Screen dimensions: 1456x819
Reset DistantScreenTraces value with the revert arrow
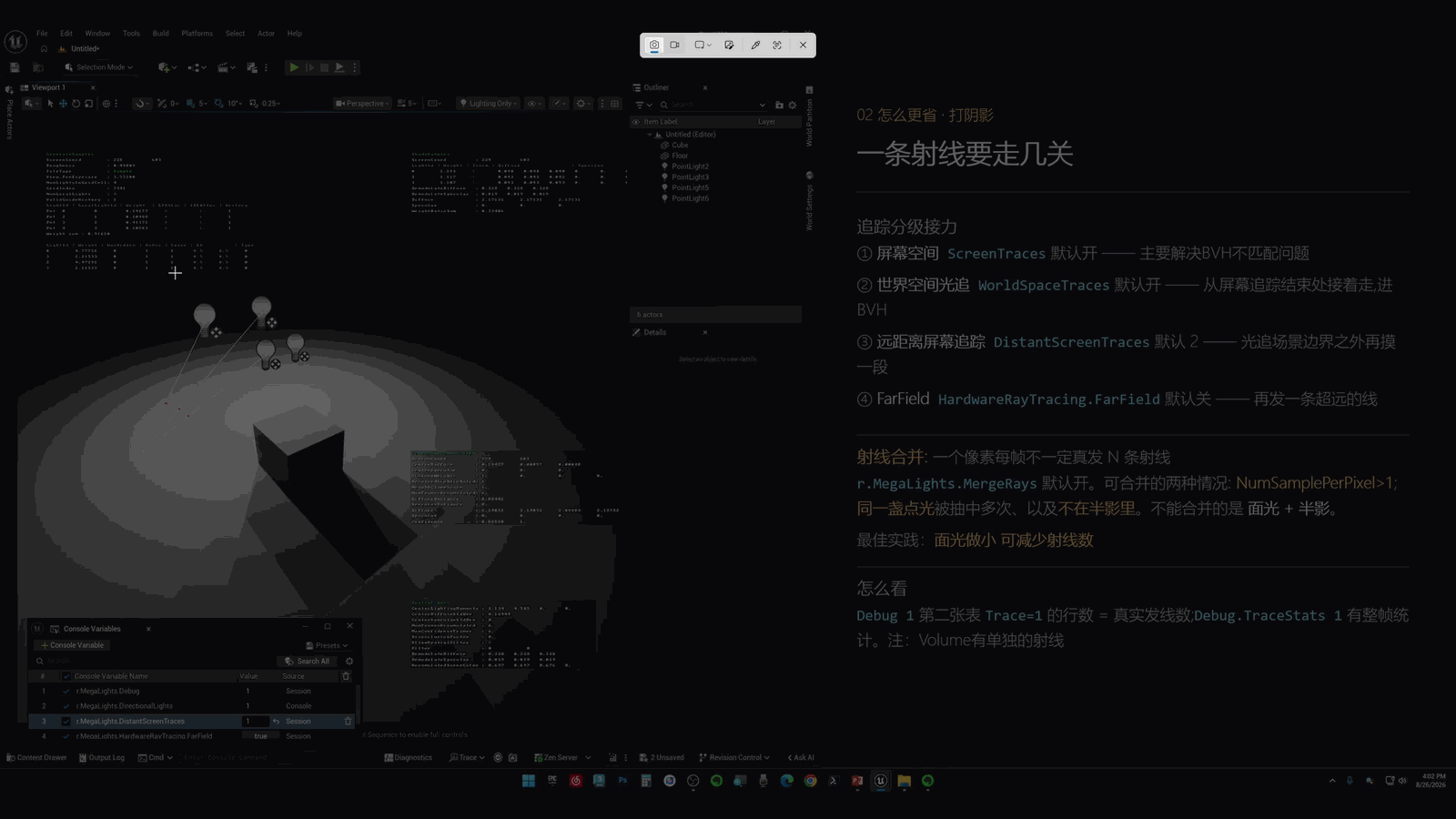277,722
